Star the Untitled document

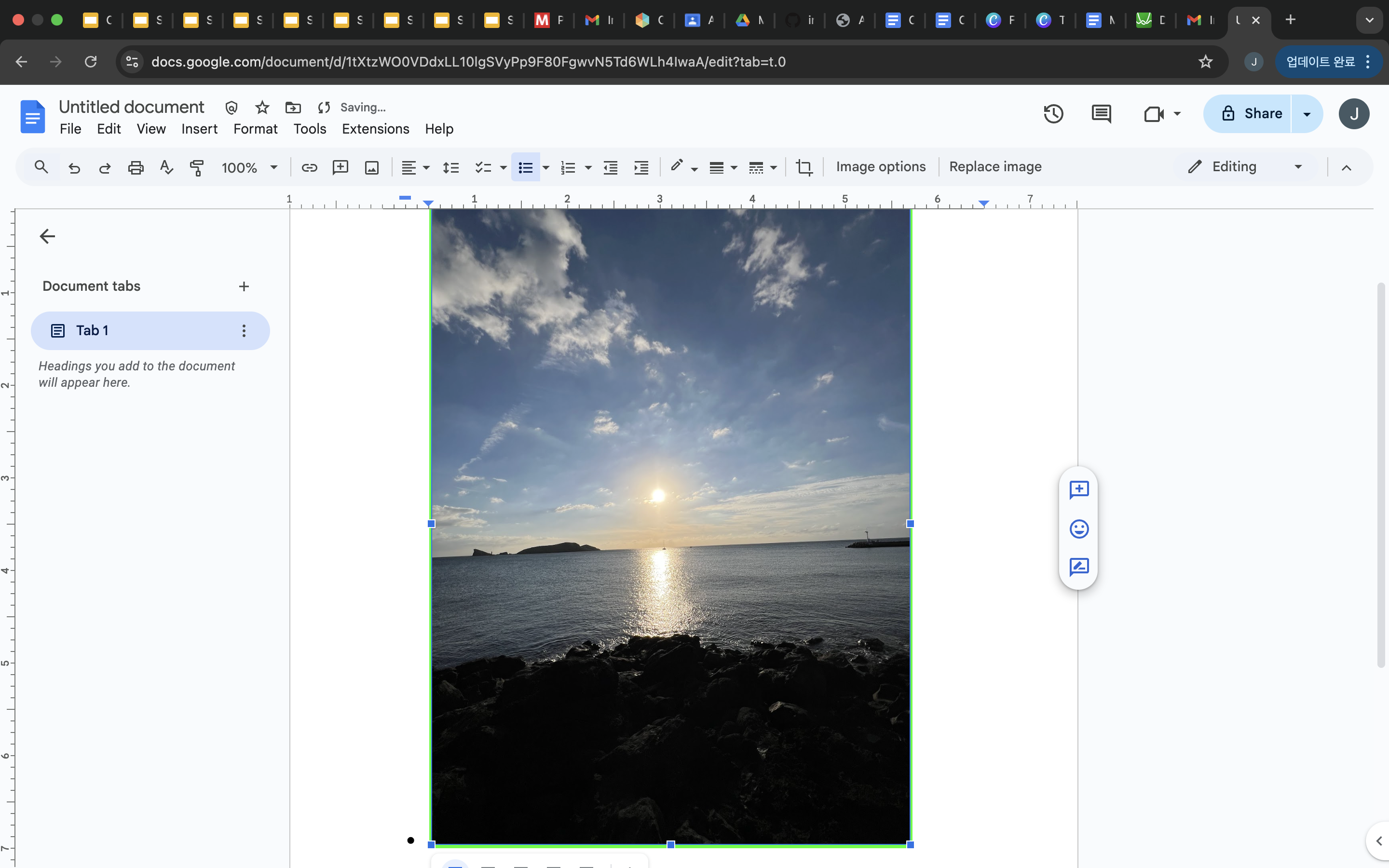pyautogui.click(x=262, y=108)
